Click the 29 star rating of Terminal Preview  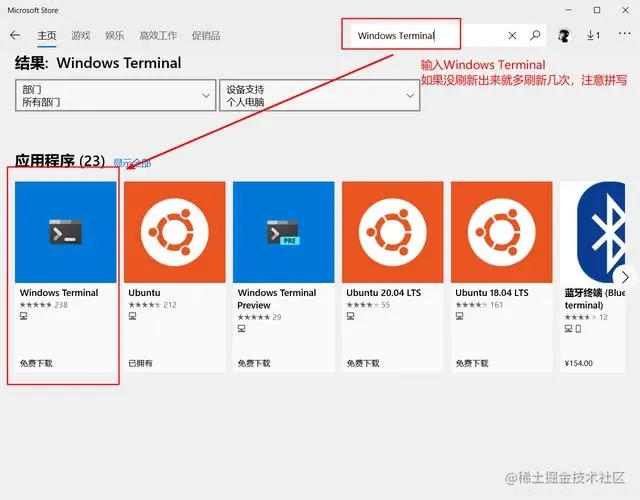[259, 317]
